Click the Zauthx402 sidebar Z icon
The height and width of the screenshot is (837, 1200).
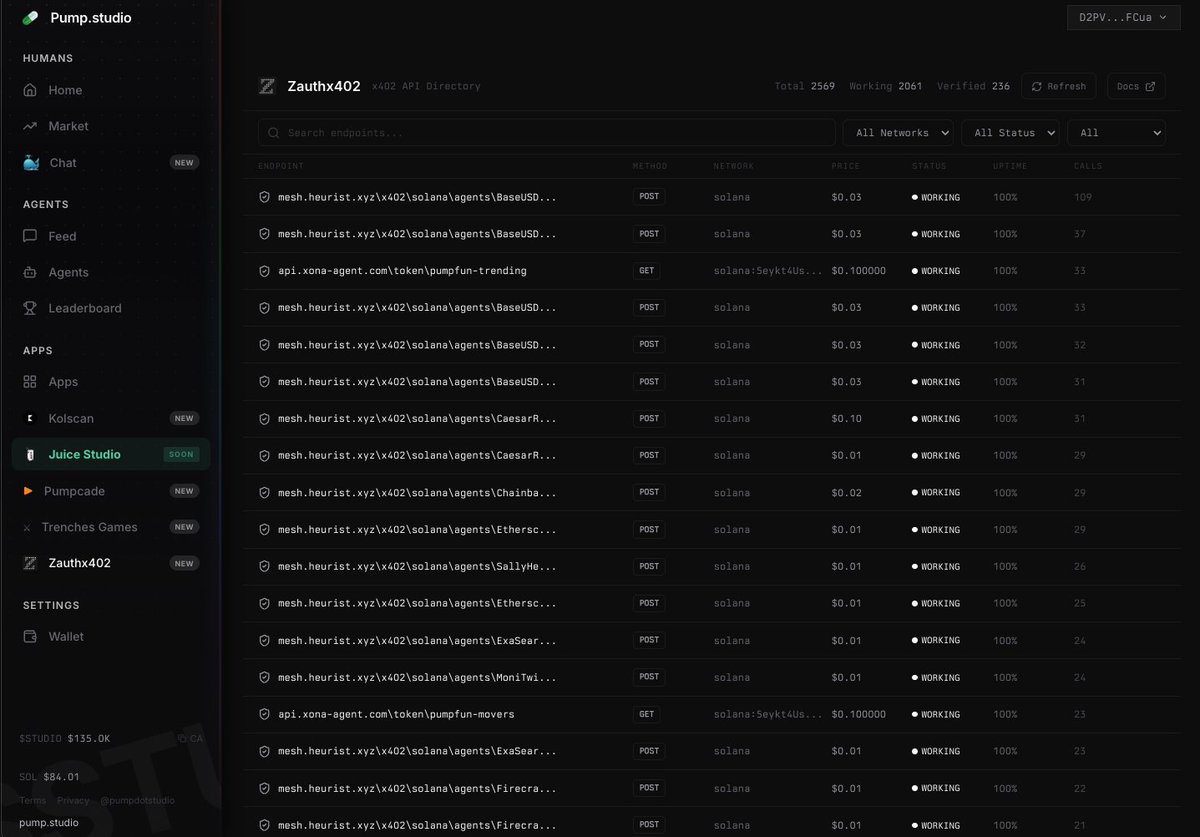click(x=30, y=563)
